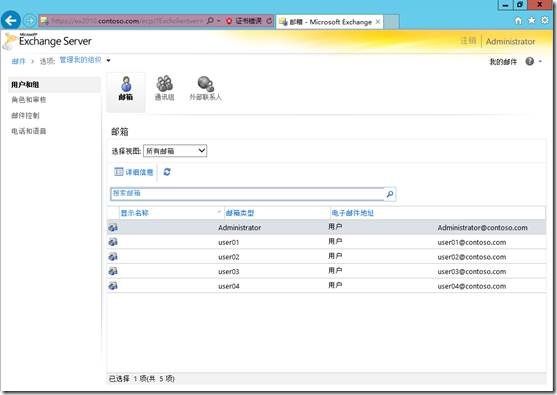The image size is (557, 395).
Task: Select the user01 display name cell
Action: (228, 243)
